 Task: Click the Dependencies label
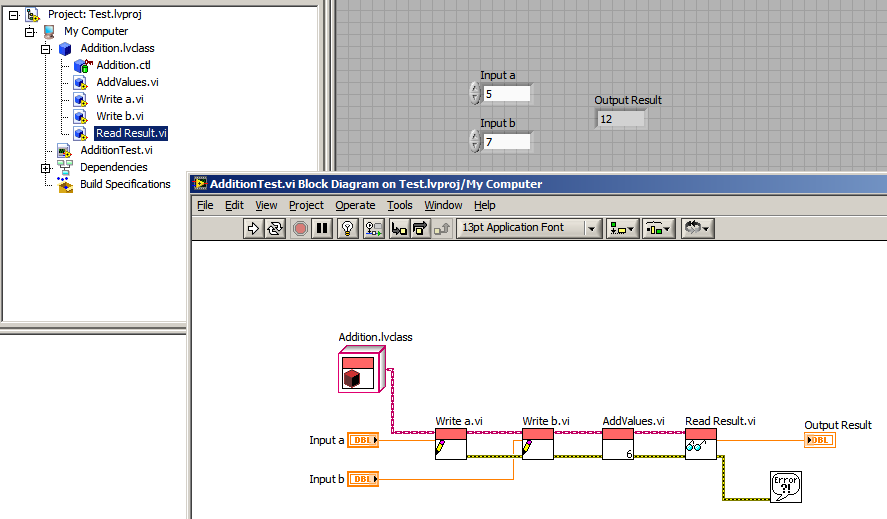(x=114, y=167)
